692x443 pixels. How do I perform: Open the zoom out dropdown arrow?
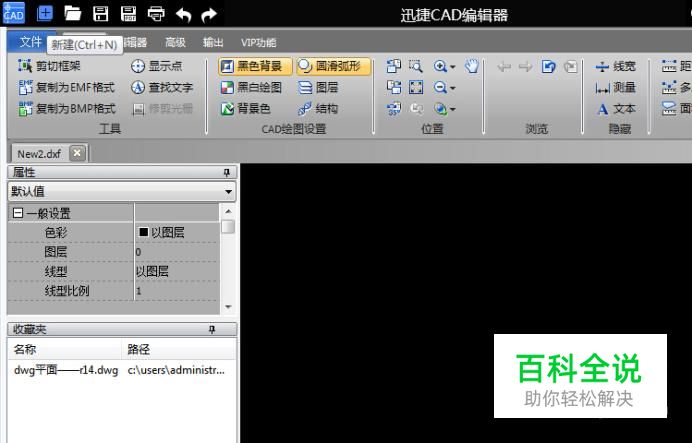pos(452,88)
